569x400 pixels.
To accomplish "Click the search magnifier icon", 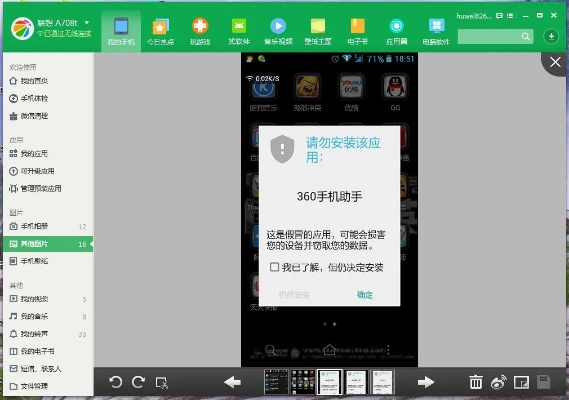I will 525,36.
